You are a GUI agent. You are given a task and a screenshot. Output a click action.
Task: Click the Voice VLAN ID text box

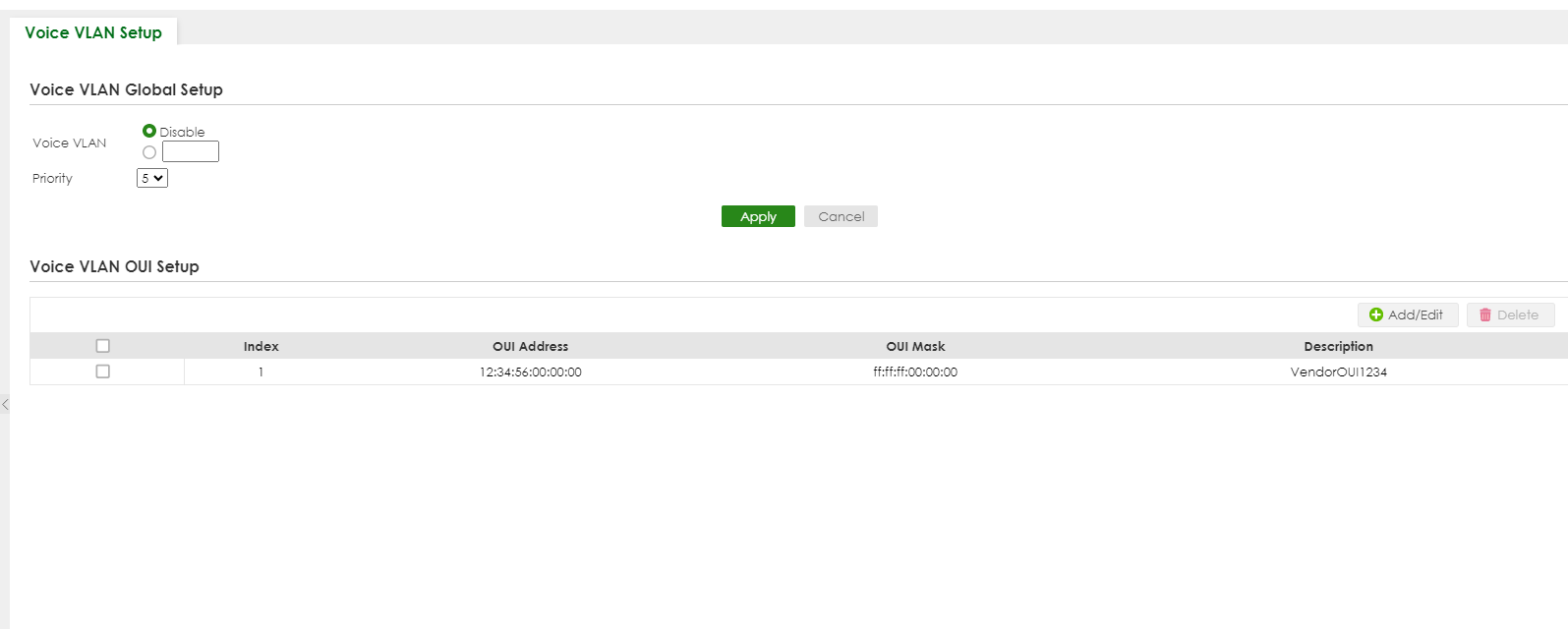[191, 151]
